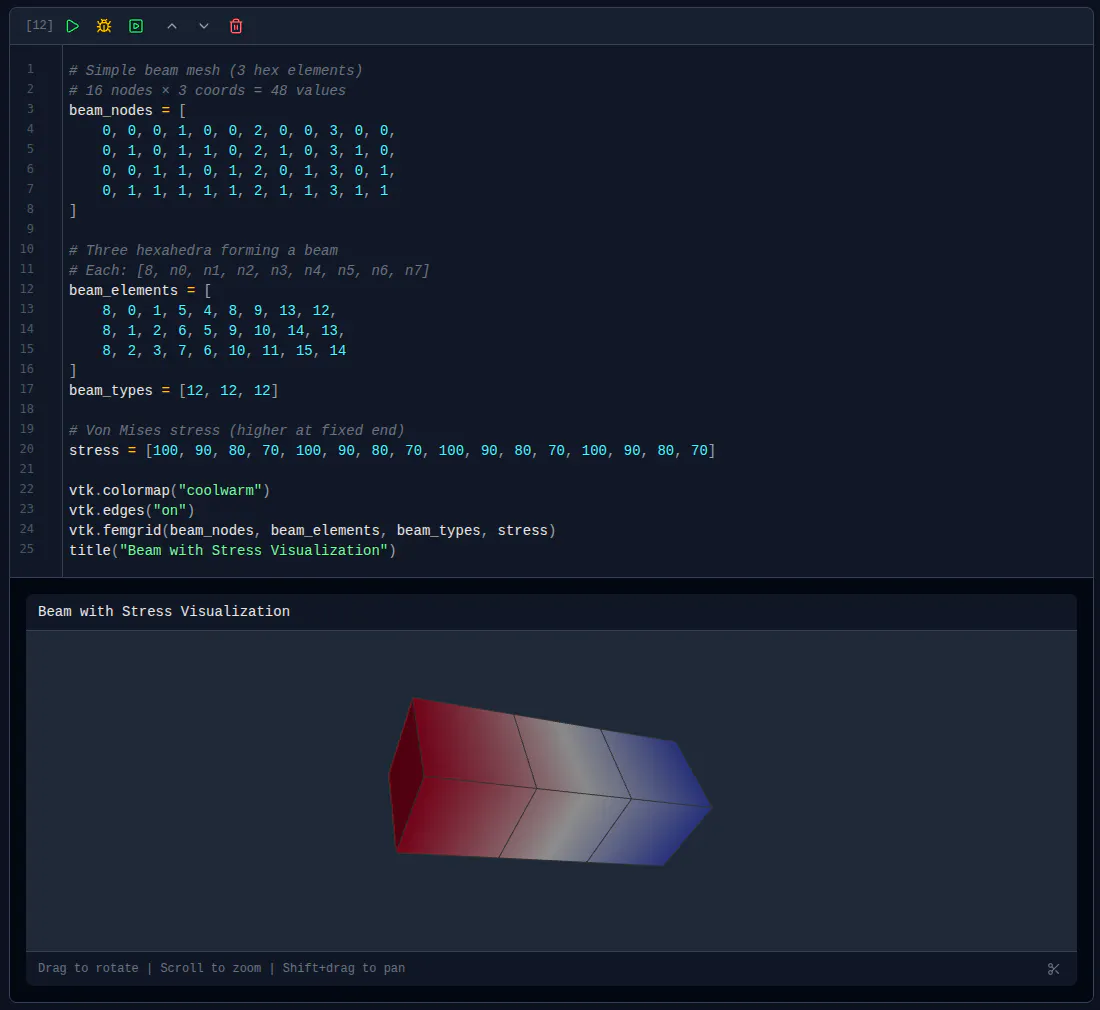Click the "# Each: [8, n0, n1..." comment
Image resolution: width=1100 pixels, height=1010 pixels.
point(249,270)
